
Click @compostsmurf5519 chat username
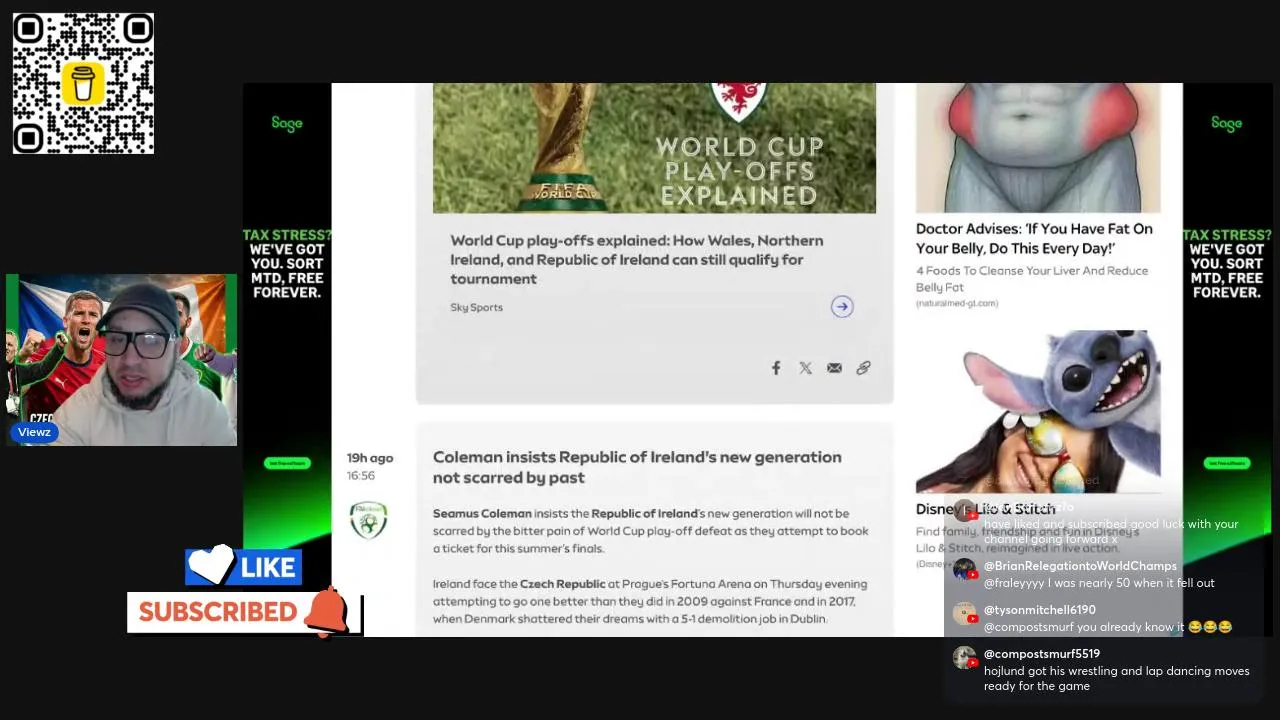1042,654
